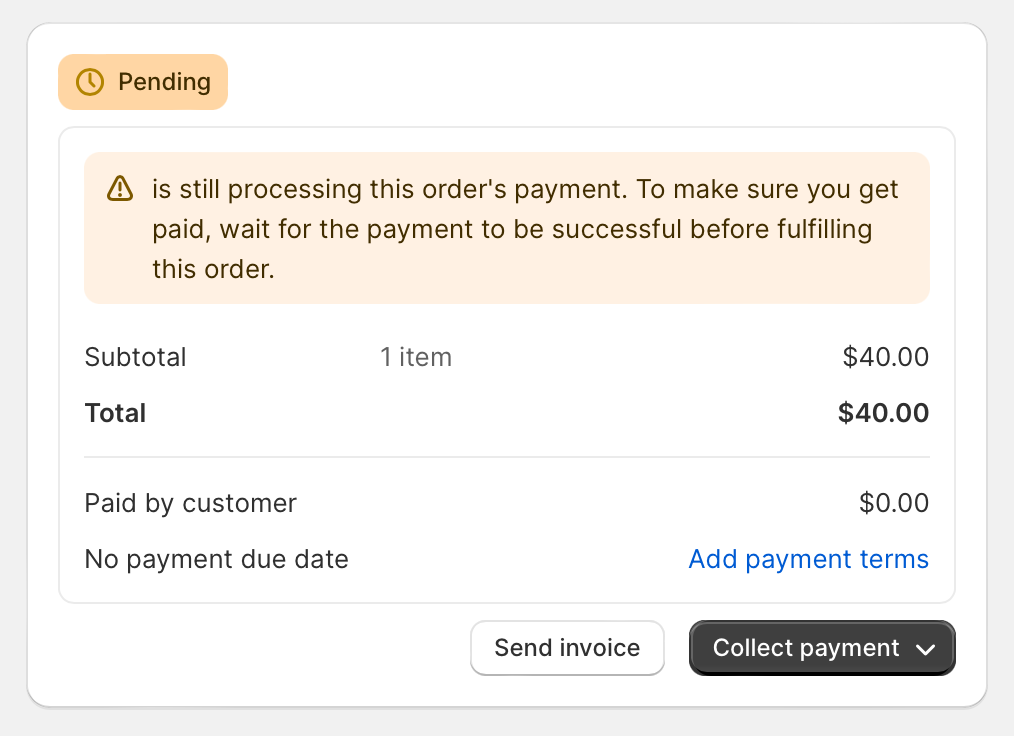Click the Paid by customer label
The image size is (1014, 736).
[x=191, y=503]
